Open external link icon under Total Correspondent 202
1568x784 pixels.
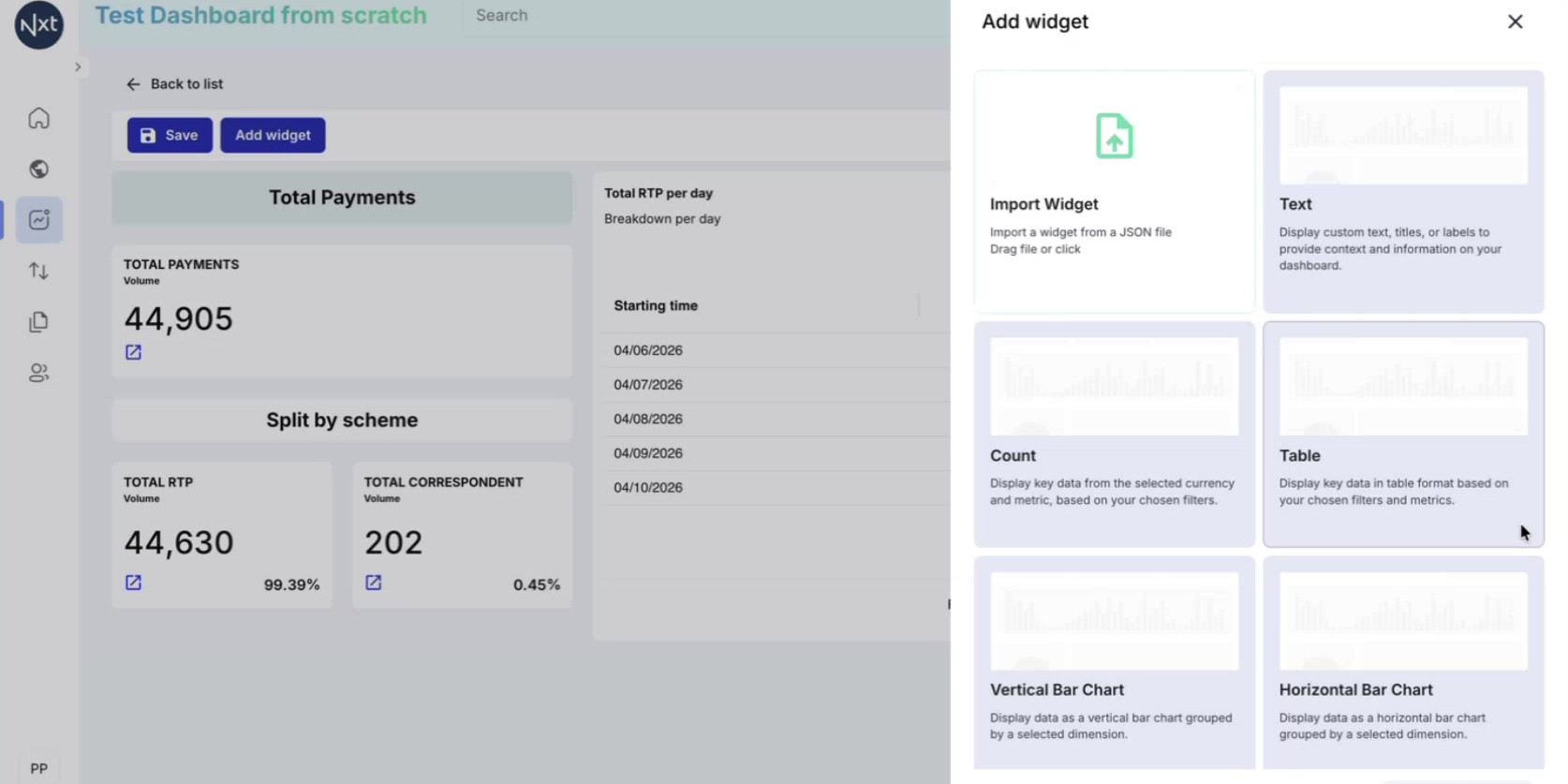pos(373,583)
